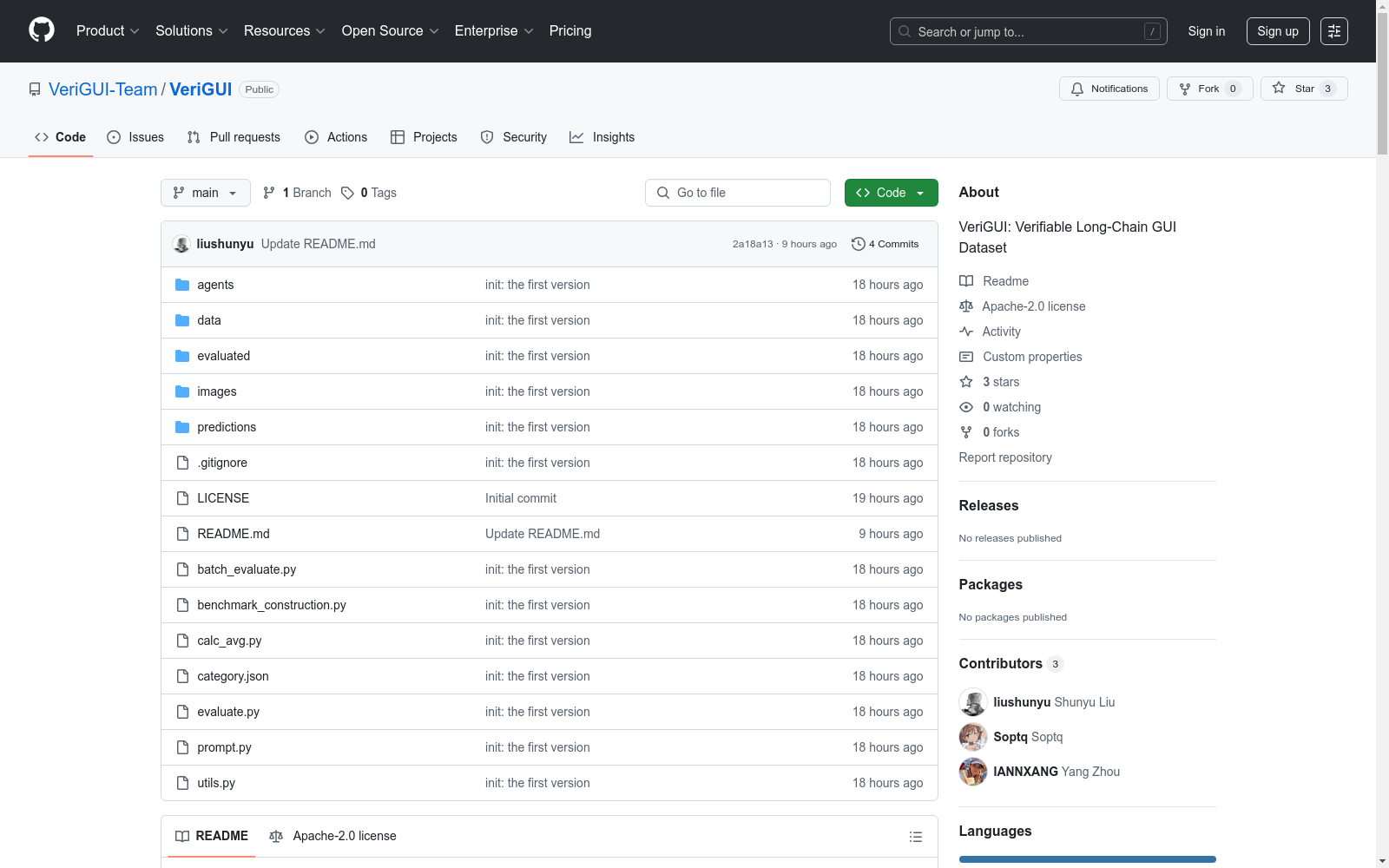
Task: Click the star icon beside 3 stars
Action: (x=966, y=382)
